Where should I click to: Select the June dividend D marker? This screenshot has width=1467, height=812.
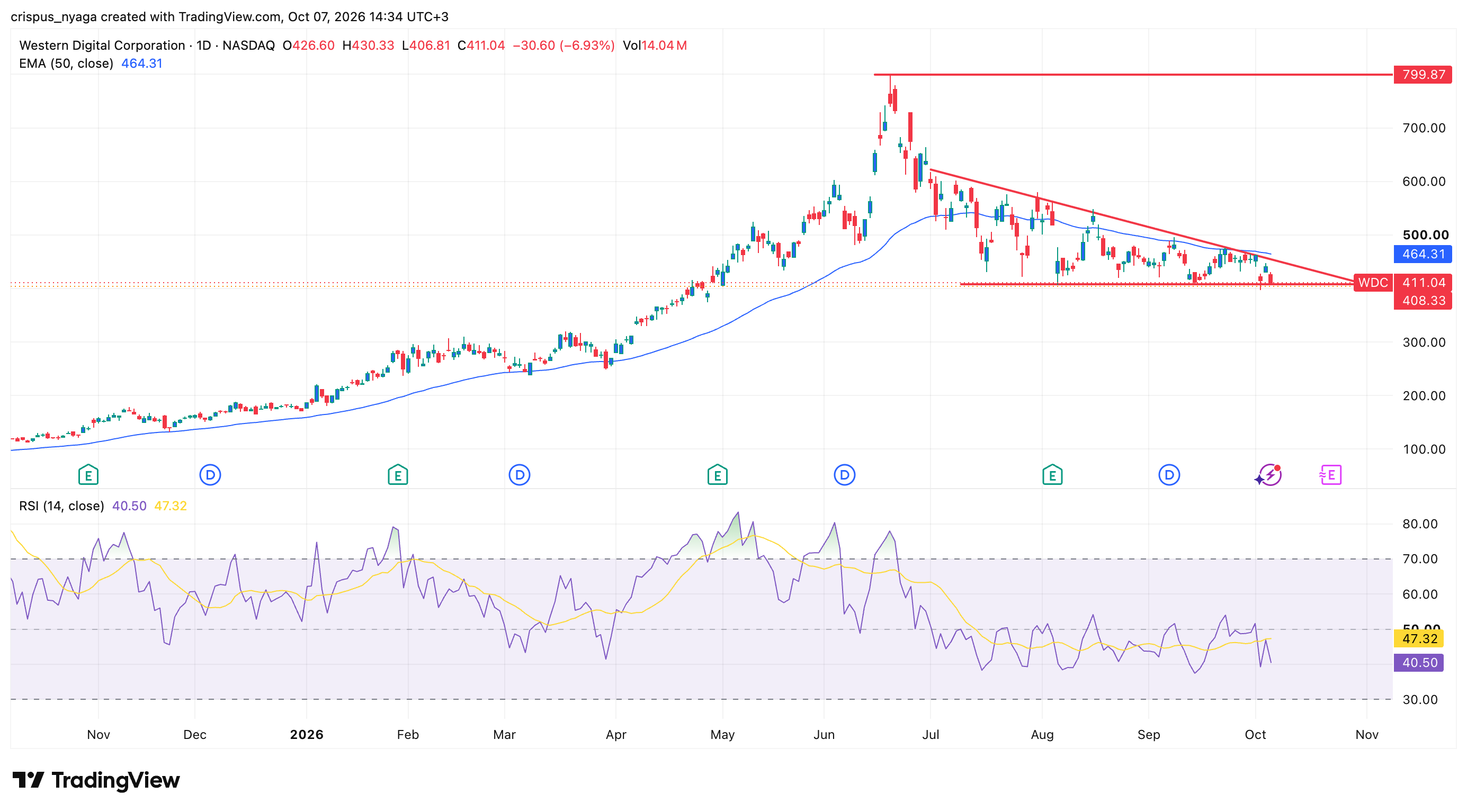pyautogui.click(x=845, y=475)
